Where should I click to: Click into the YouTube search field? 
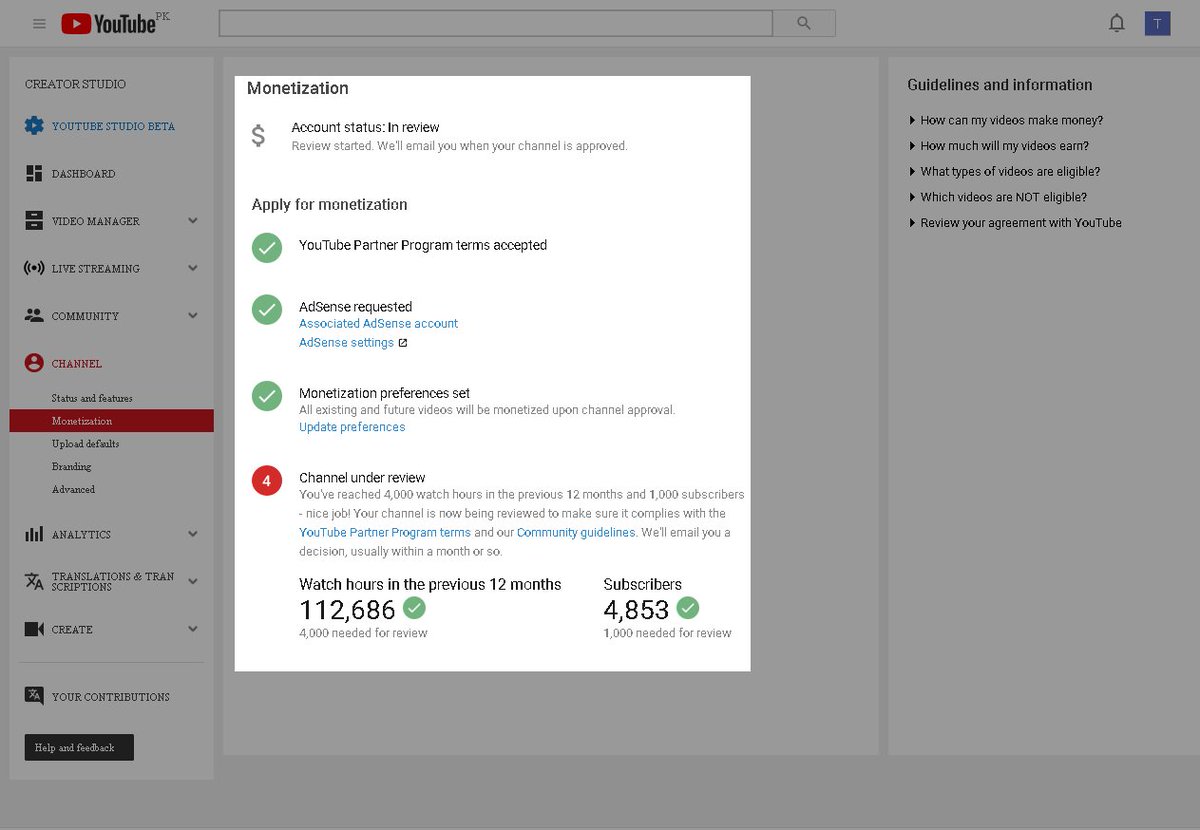coord(496,24)
